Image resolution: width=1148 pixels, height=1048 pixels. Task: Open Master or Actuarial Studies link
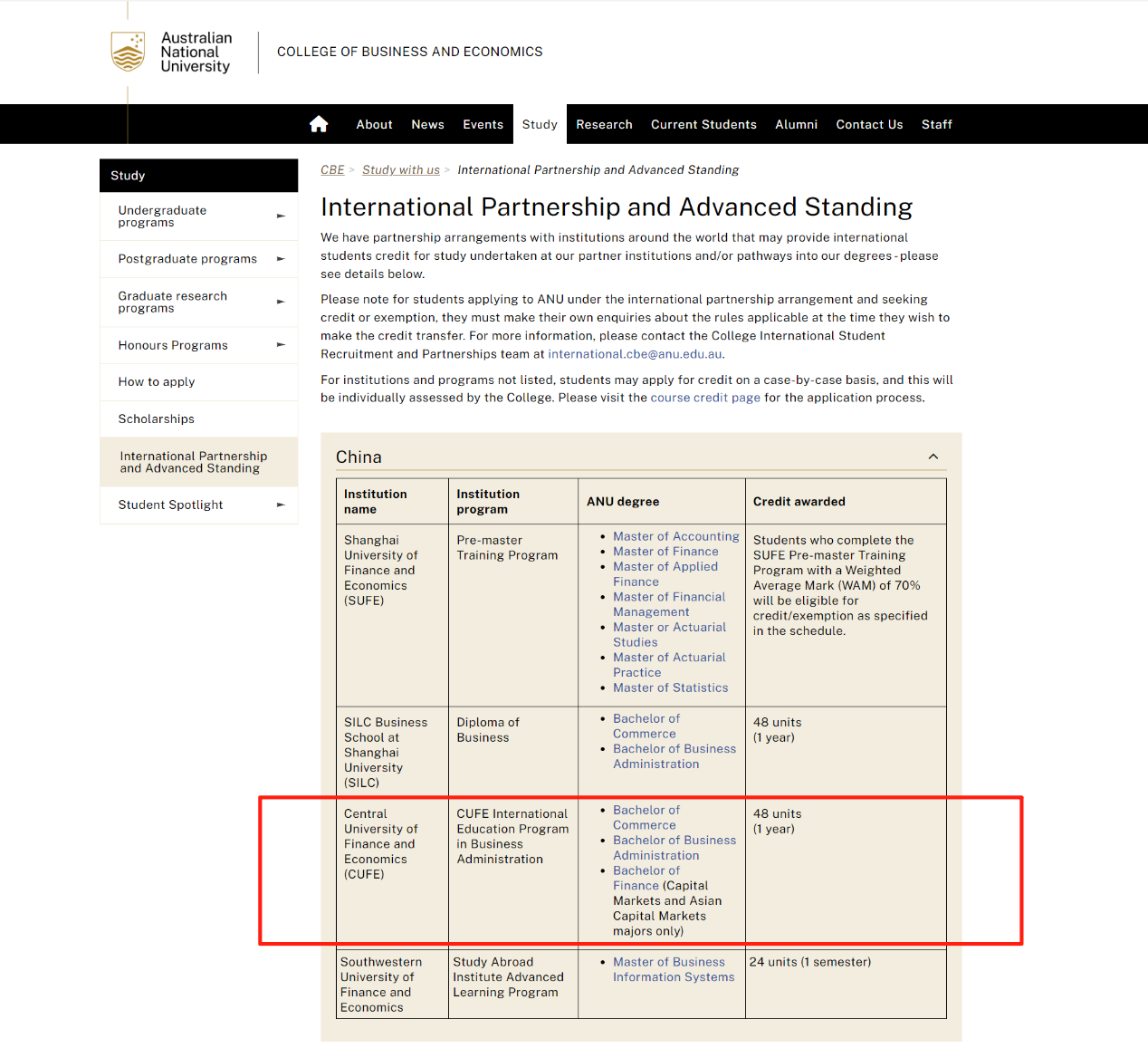669,635
